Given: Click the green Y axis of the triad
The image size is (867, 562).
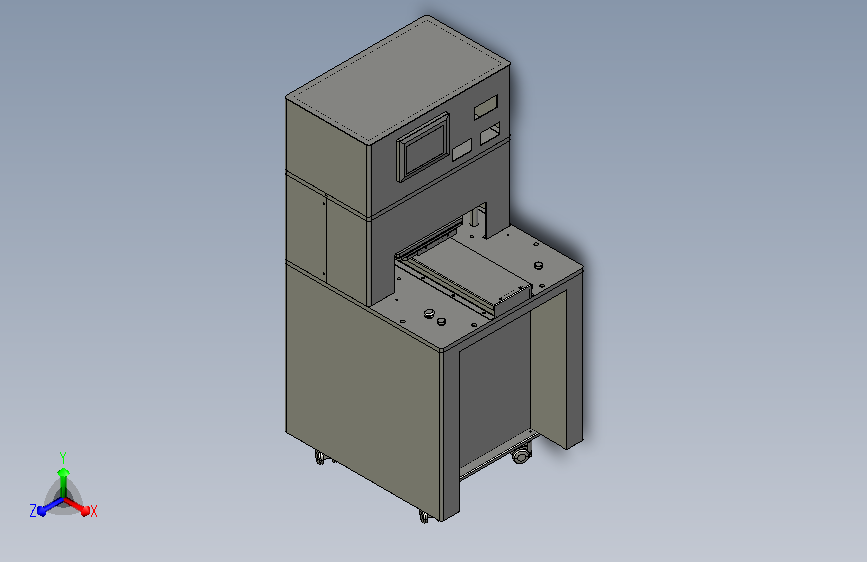Looking at the screenshot, I should coord(64,483).
